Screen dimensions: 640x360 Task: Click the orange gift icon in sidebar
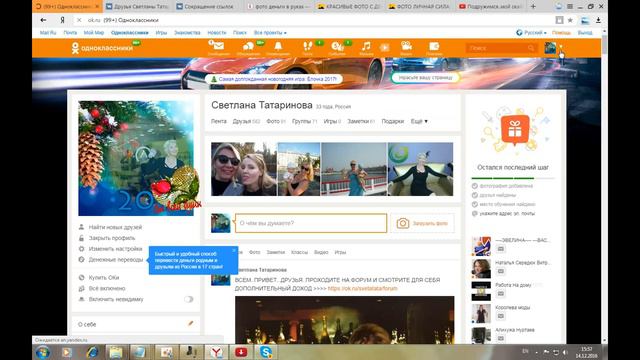coord(515,130)
